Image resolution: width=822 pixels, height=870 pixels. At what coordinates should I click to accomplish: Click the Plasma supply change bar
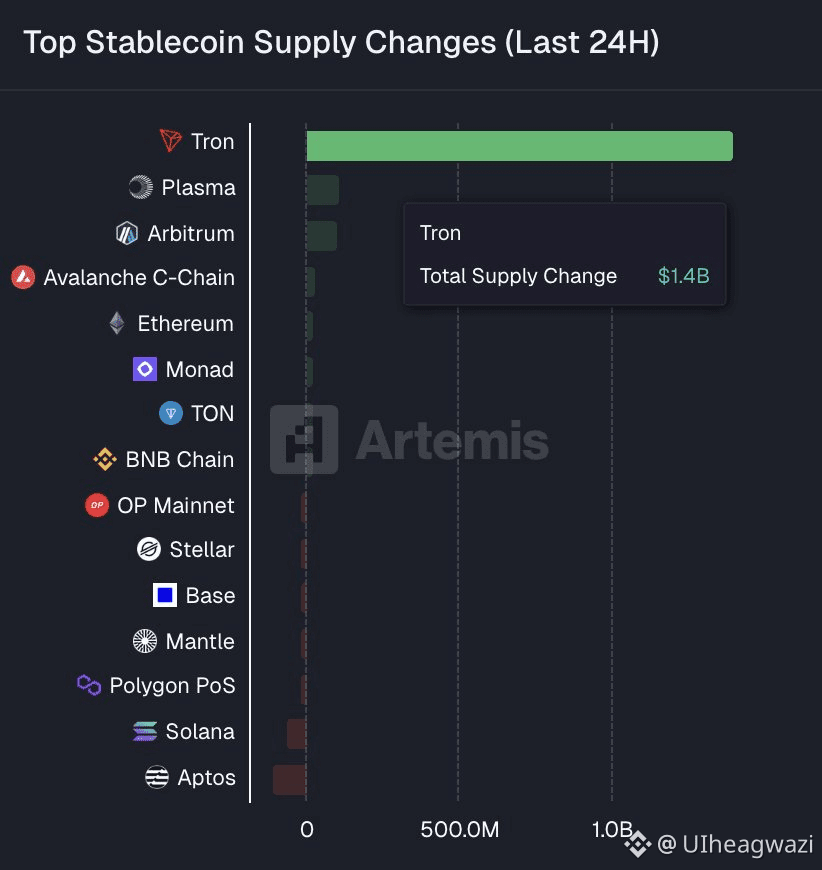(x=322, y=190)
